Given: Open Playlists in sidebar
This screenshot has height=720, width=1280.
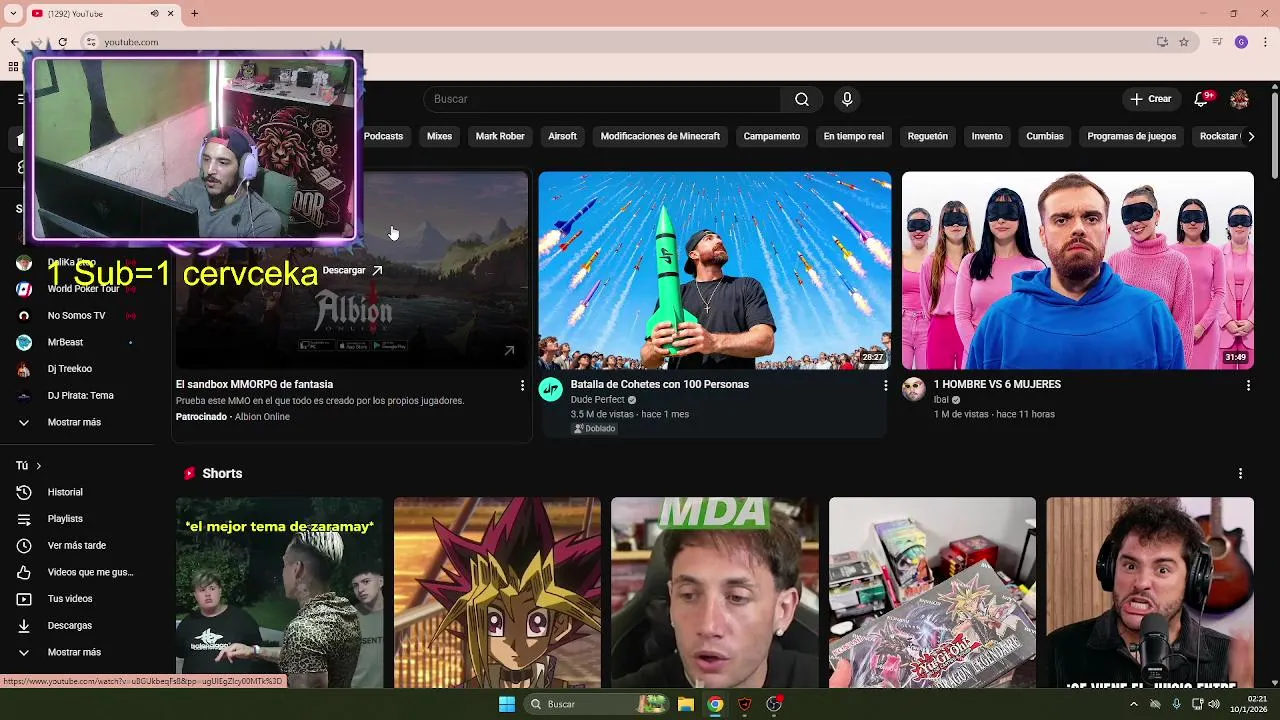Looking at the screenshot, I should pyautogui.click(x=77, y=519).
